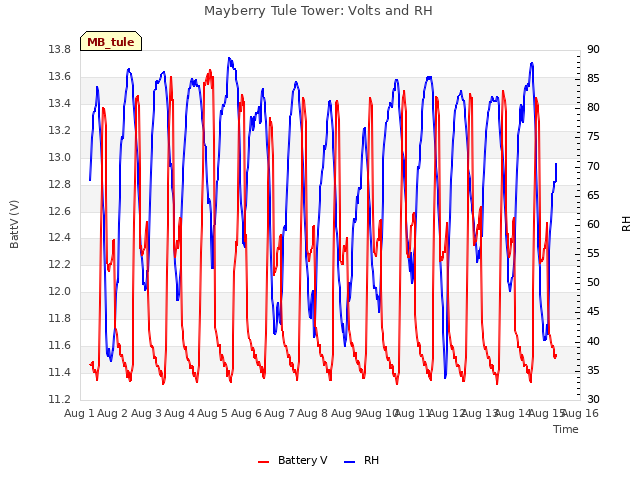
Task: Click the Aug 3 date label
Action: [x=146, y=413]
